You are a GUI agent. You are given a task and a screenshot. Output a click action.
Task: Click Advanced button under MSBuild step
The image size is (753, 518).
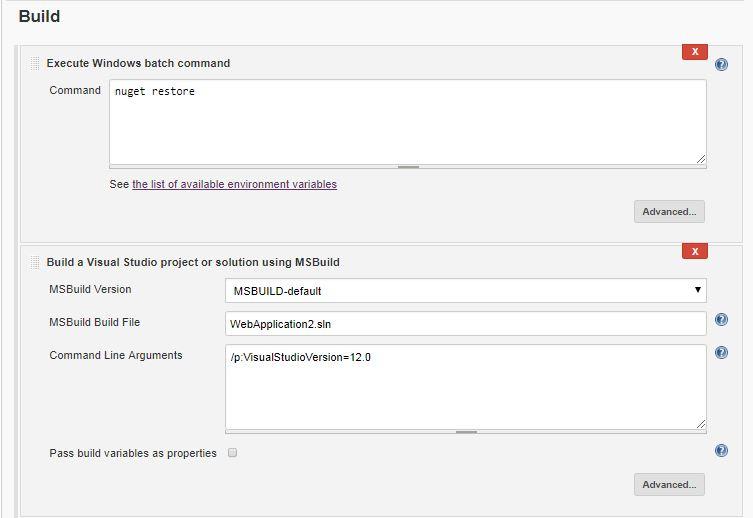669,484
